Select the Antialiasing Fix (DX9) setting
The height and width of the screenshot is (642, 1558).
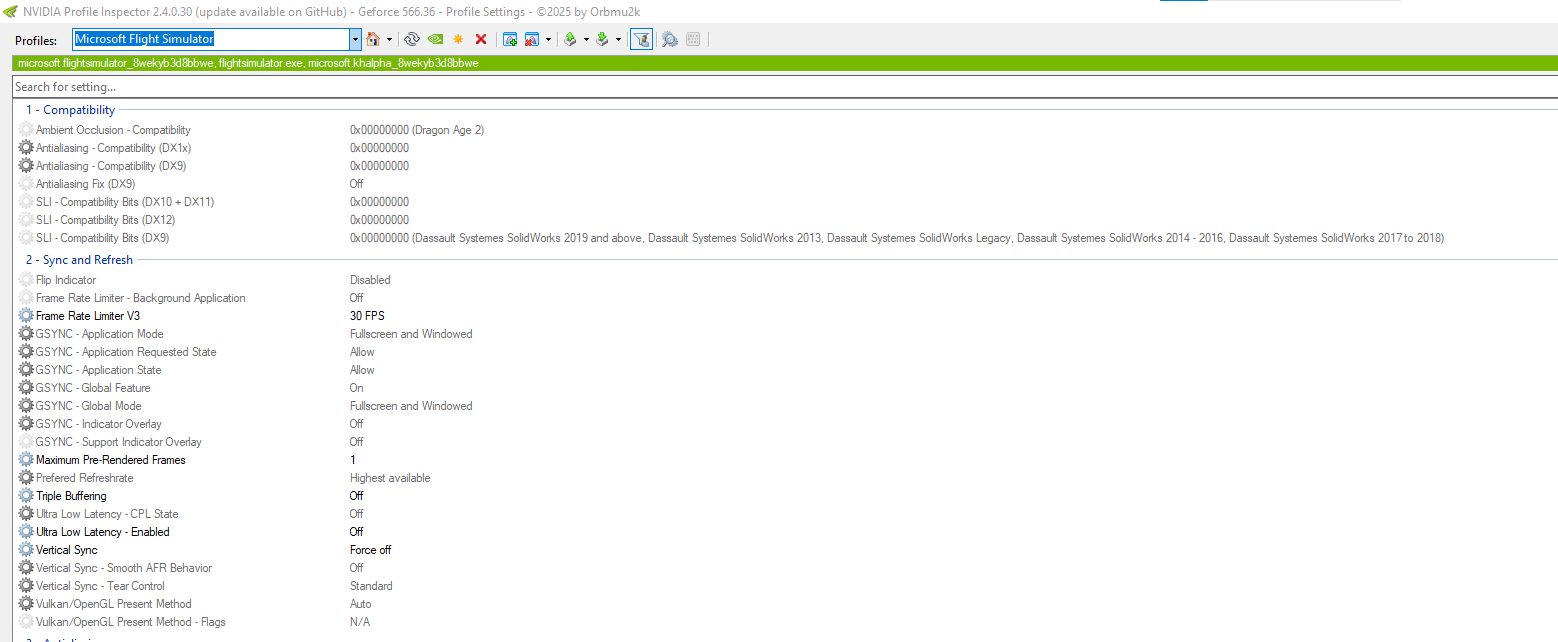(86, 184)
